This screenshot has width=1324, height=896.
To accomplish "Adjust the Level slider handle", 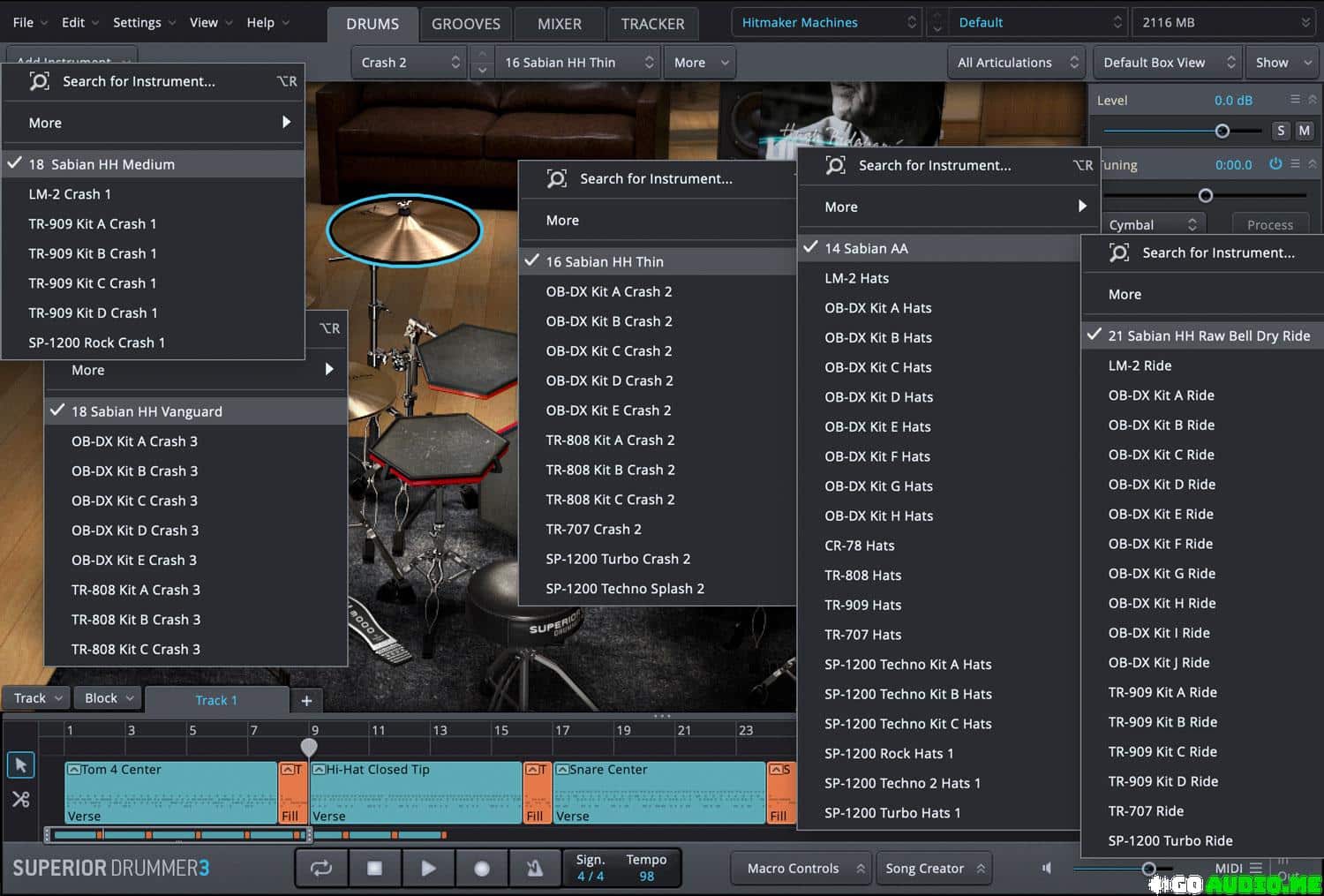I will [x=1222, y=131].
